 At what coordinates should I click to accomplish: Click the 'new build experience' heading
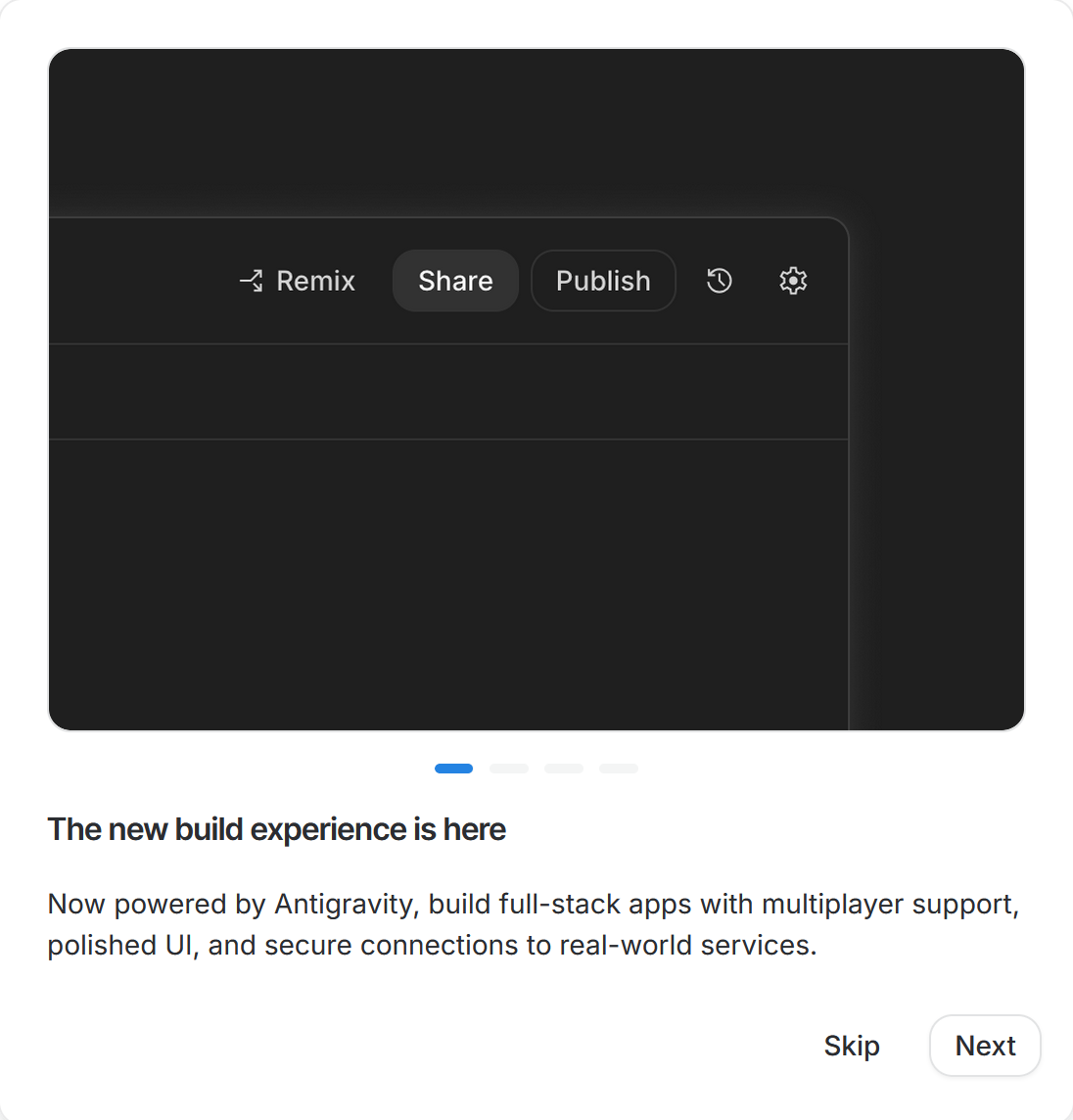pos(277,829)
